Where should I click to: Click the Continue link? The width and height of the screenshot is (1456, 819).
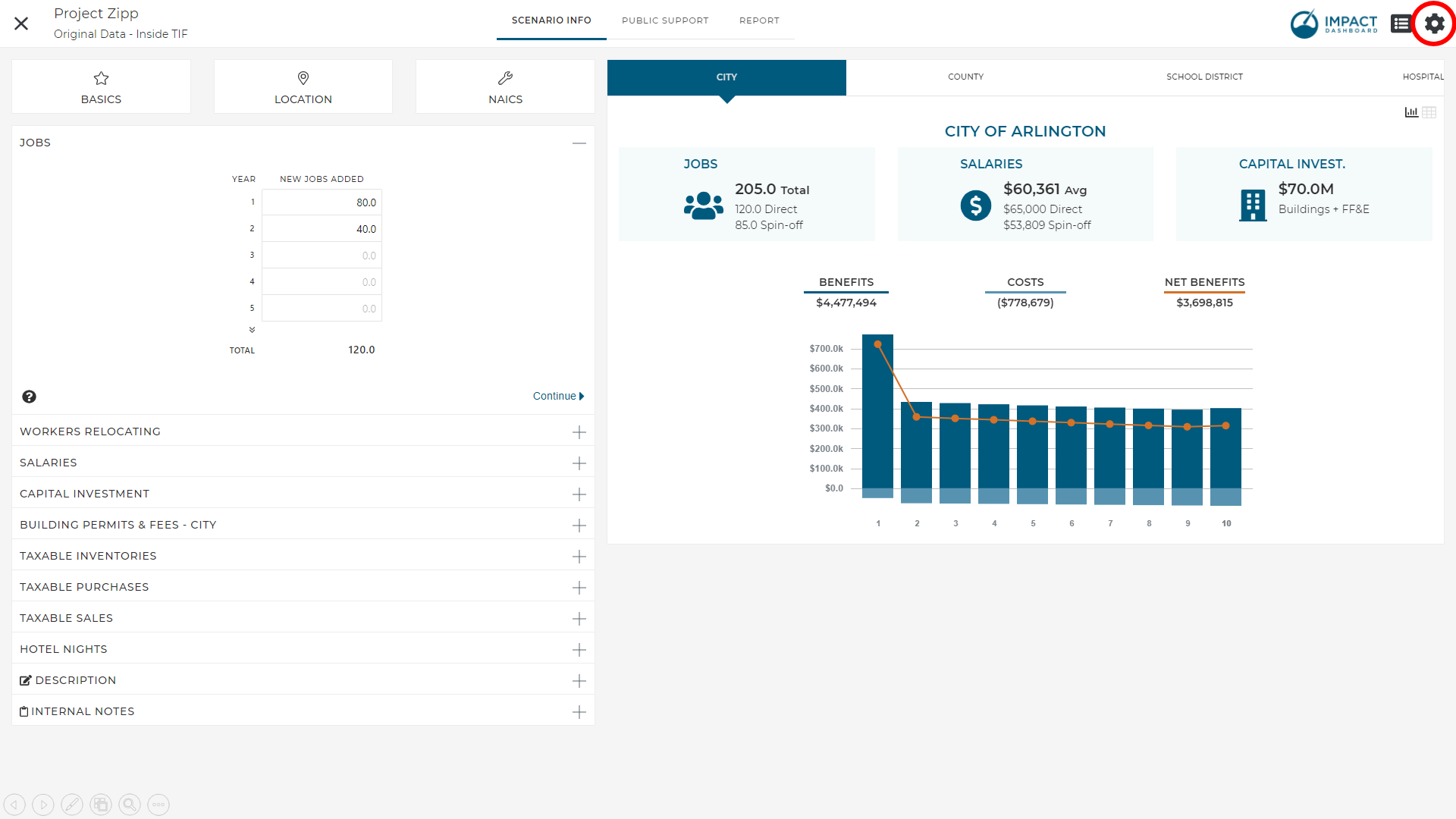[558, 396]
